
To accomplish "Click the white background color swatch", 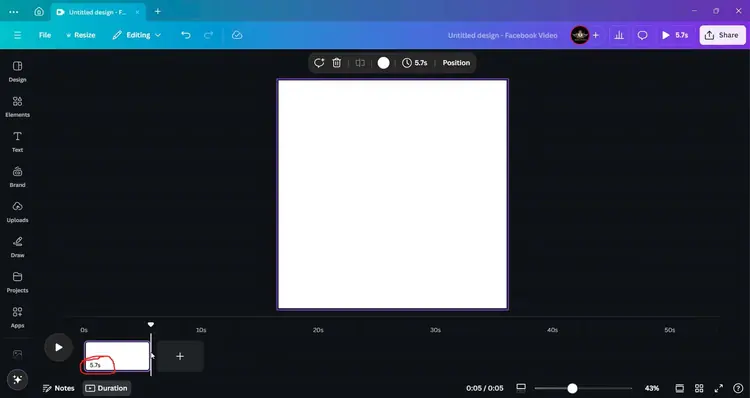I will (383, 63).
